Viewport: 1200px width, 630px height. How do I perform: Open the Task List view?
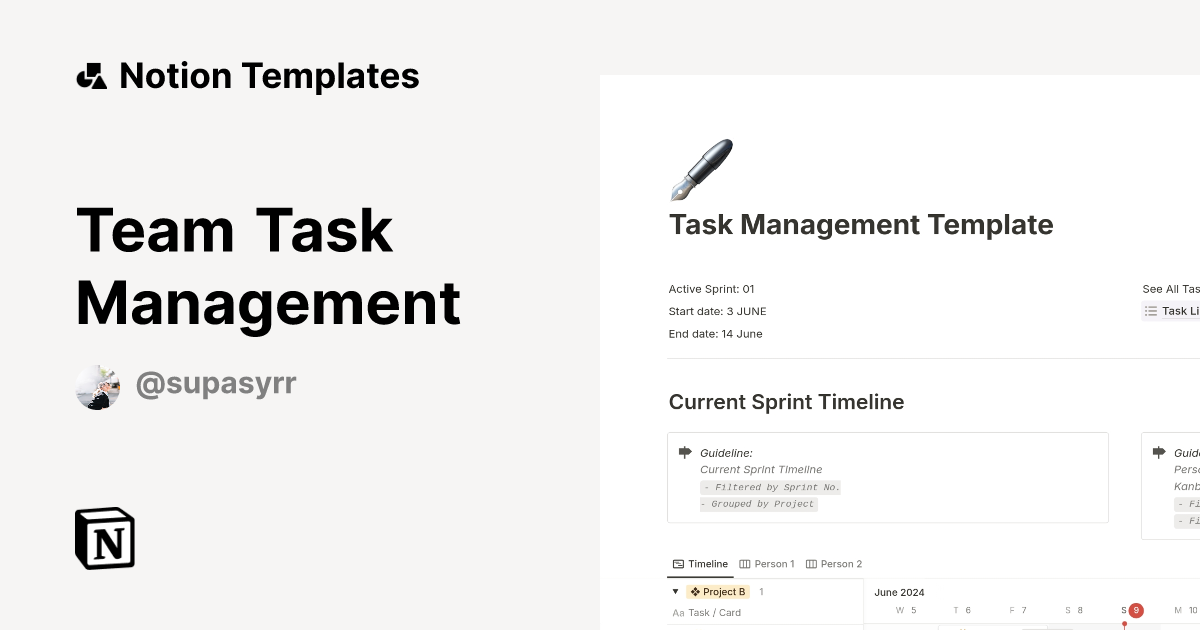[x=1180, y=311]
